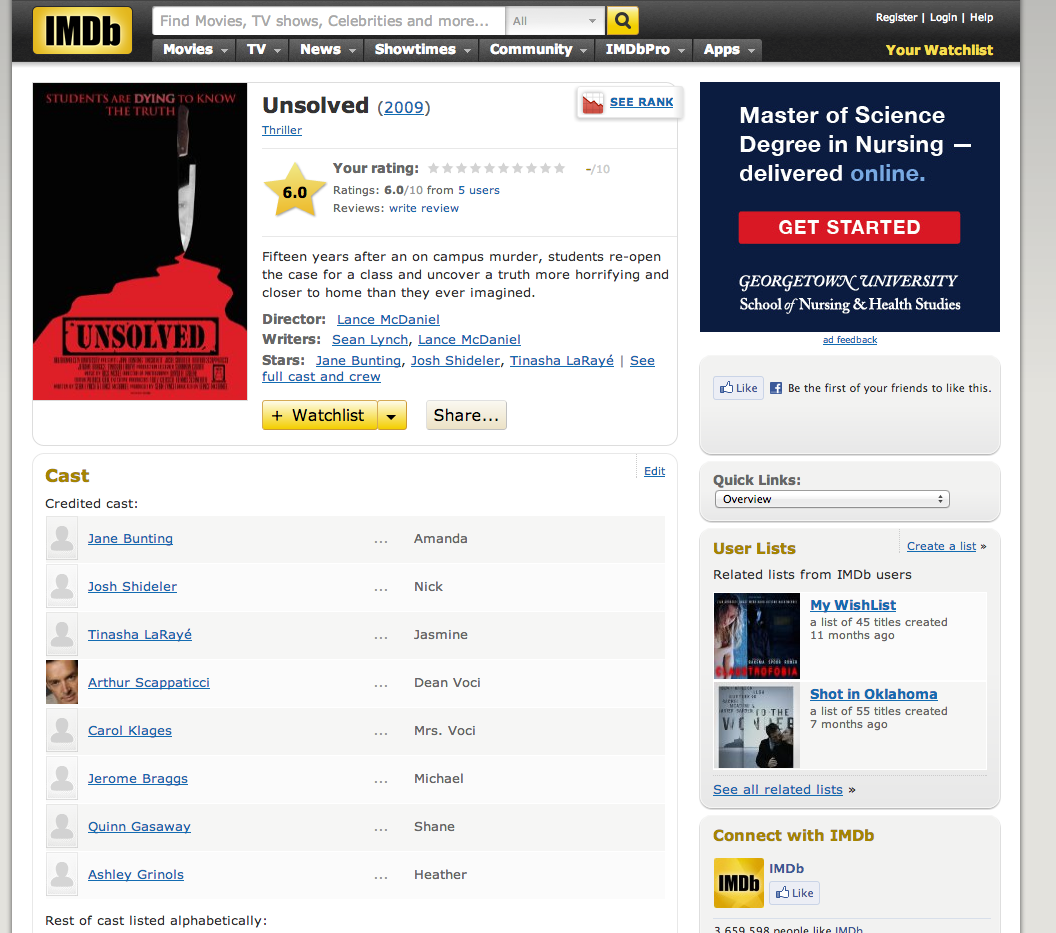Click the Shot in Oklahoma thumbnail image

pos(757,726)
